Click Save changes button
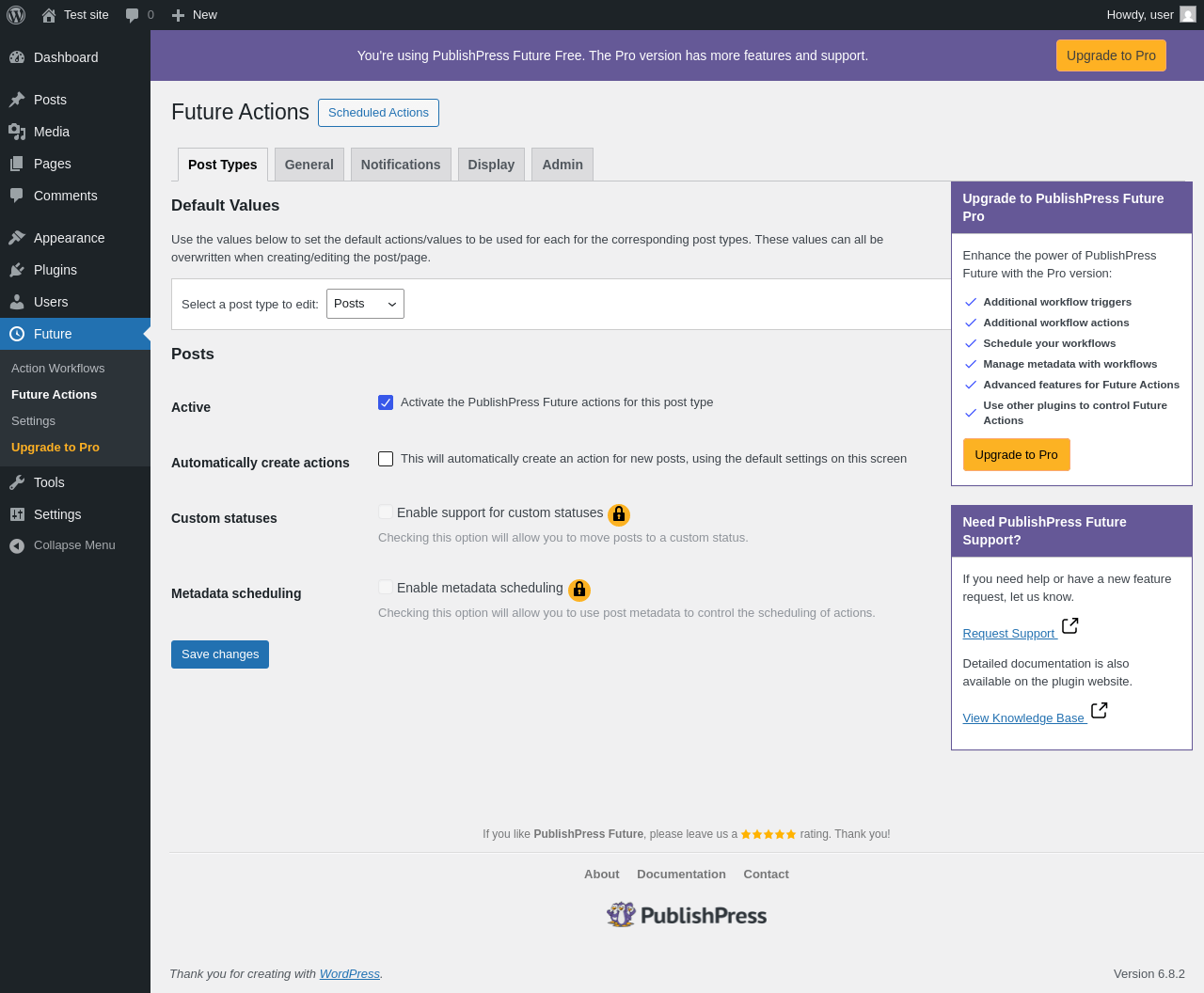Screen dimensions: 1204x993 220,654
